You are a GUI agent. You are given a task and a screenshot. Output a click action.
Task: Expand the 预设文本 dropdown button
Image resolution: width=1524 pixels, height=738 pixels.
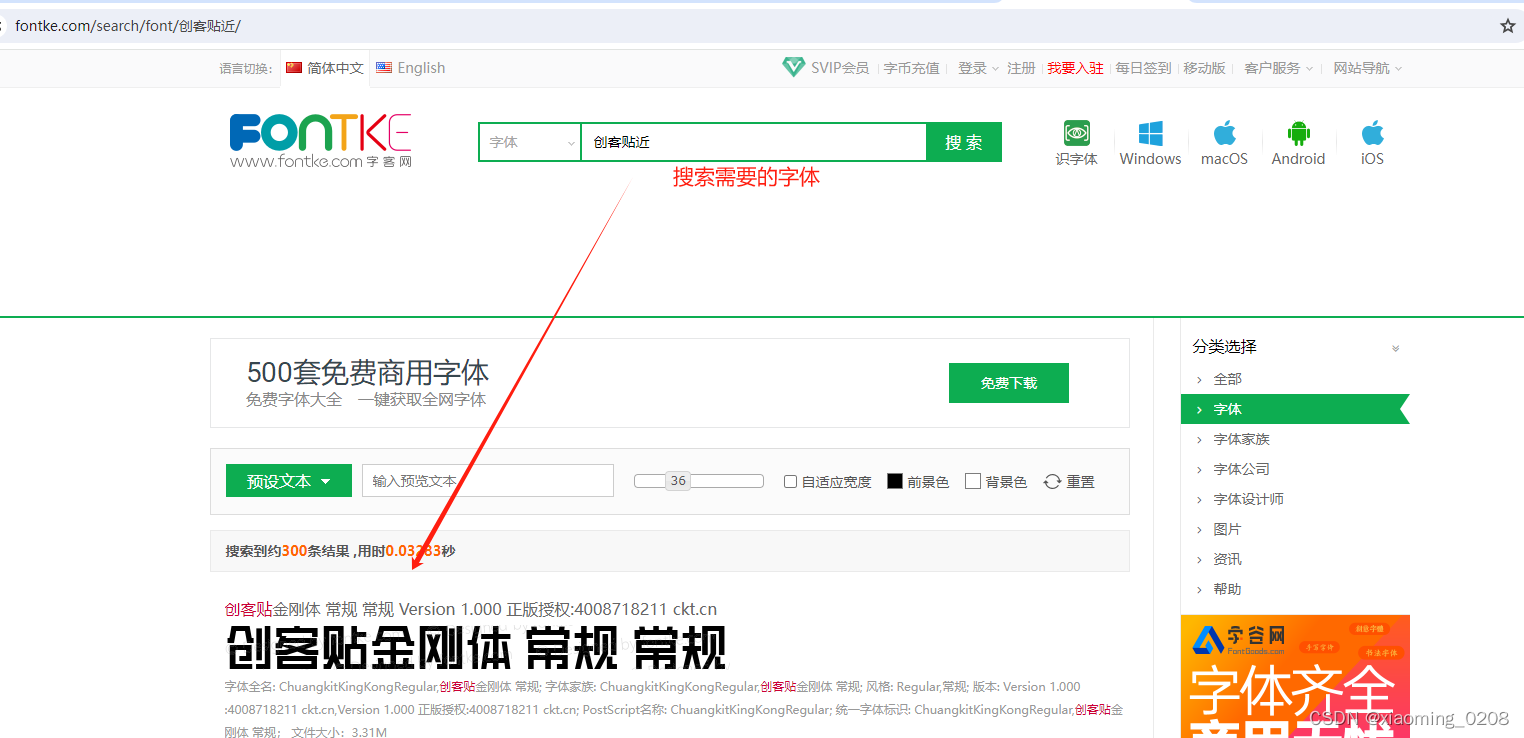(x=288, y=481)
